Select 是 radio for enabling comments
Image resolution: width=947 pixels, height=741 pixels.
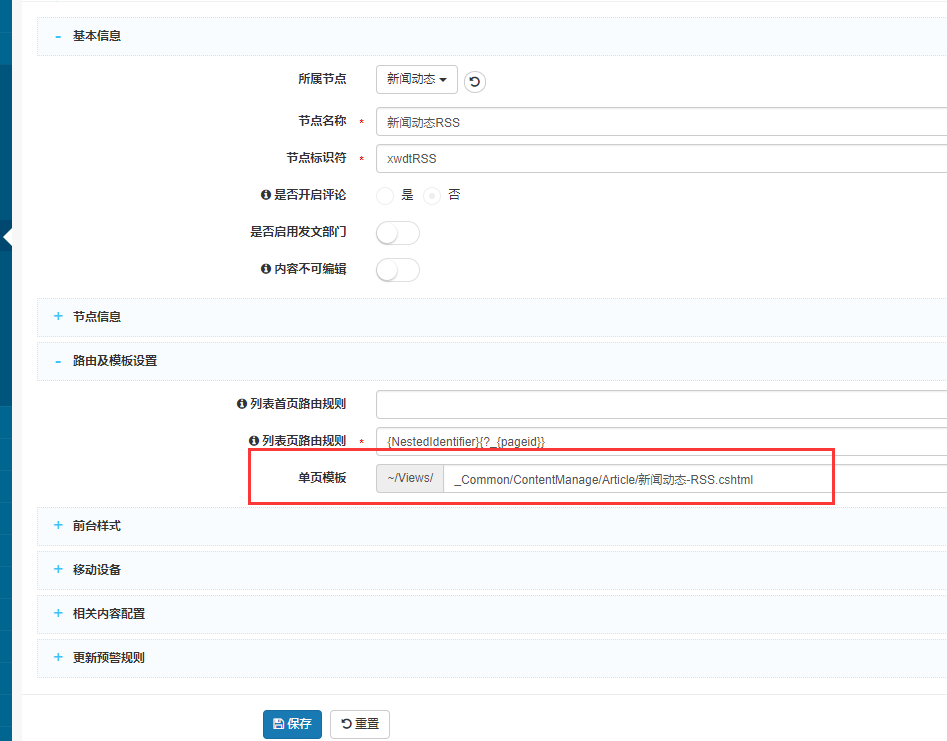(x=385, y=196)
